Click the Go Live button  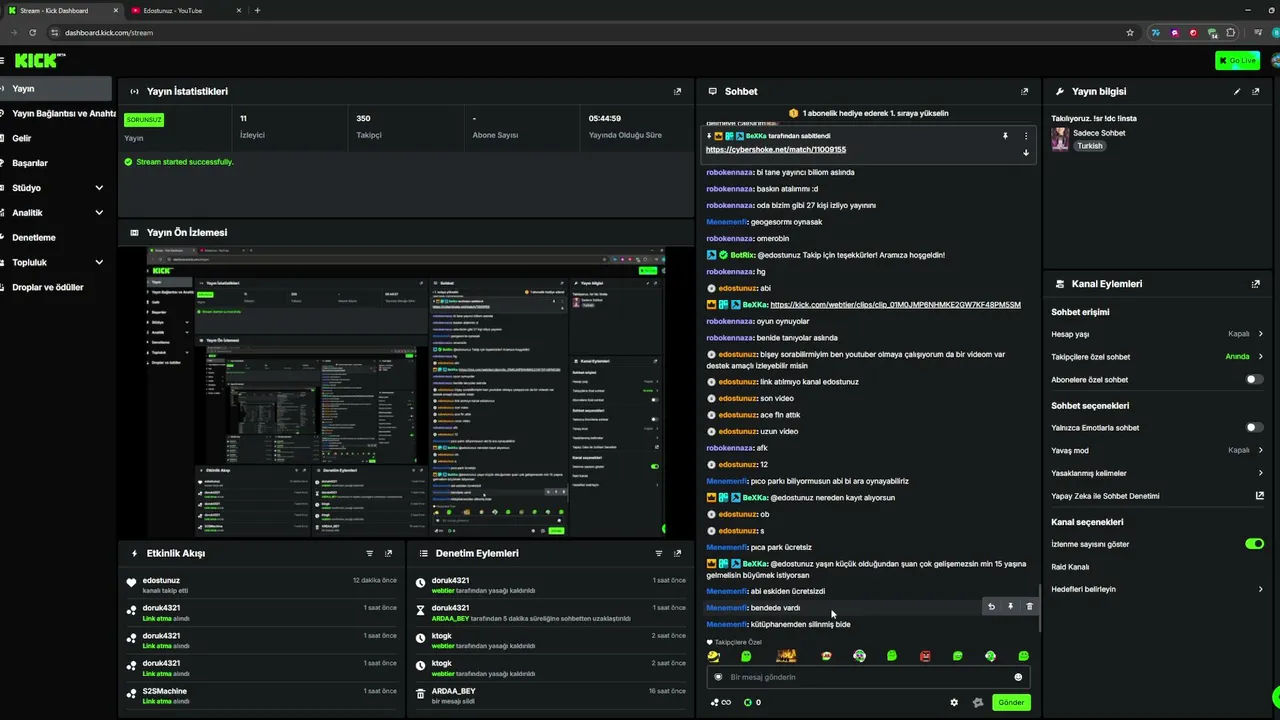1237,61
